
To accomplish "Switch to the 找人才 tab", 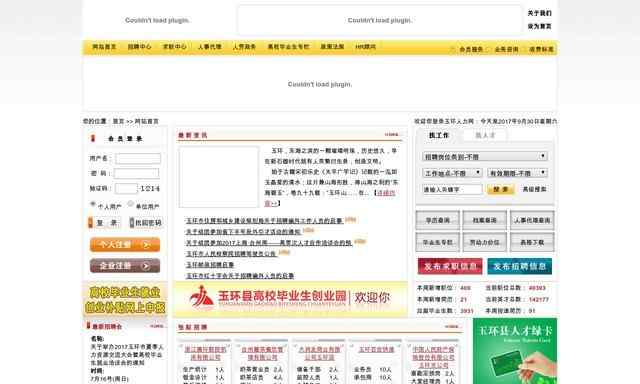I will click(x=485, y=135).
